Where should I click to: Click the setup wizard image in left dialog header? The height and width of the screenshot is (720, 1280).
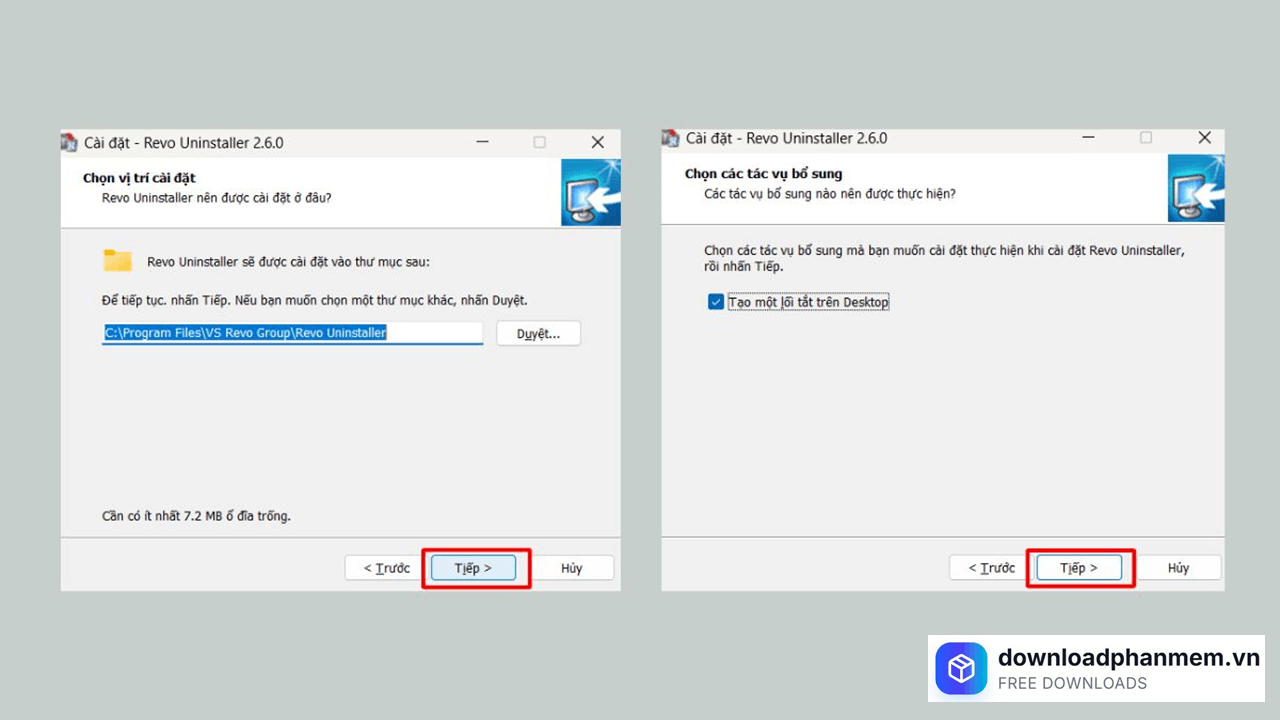(x=591, y=192)
